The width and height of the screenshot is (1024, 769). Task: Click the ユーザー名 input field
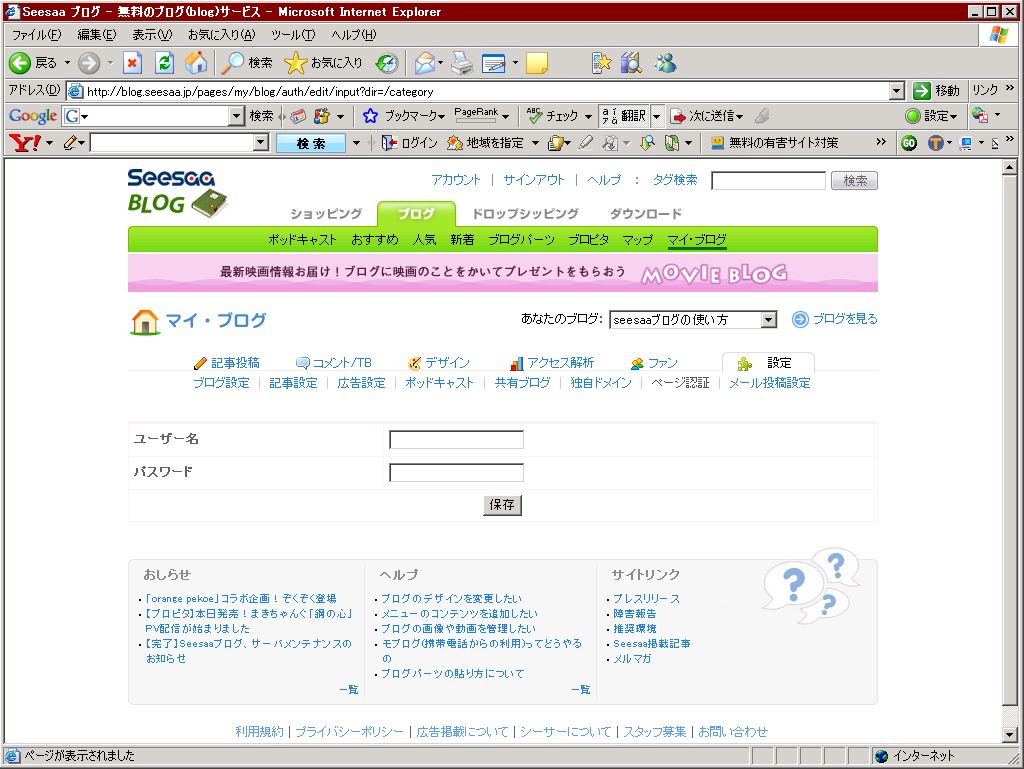[x=456, y=439]
